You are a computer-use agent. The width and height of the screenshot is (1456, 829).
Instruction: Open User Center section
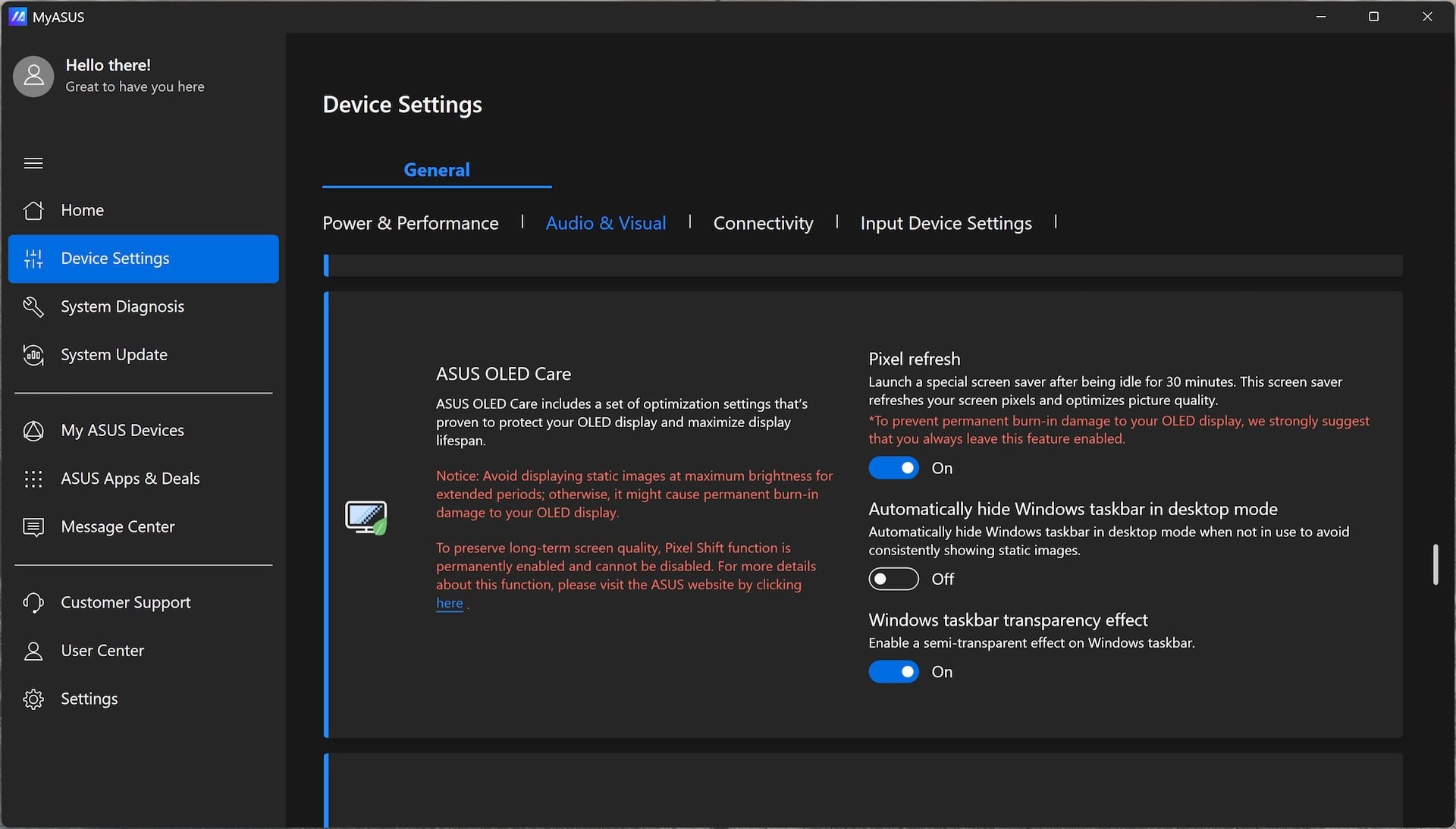(102, 650)
